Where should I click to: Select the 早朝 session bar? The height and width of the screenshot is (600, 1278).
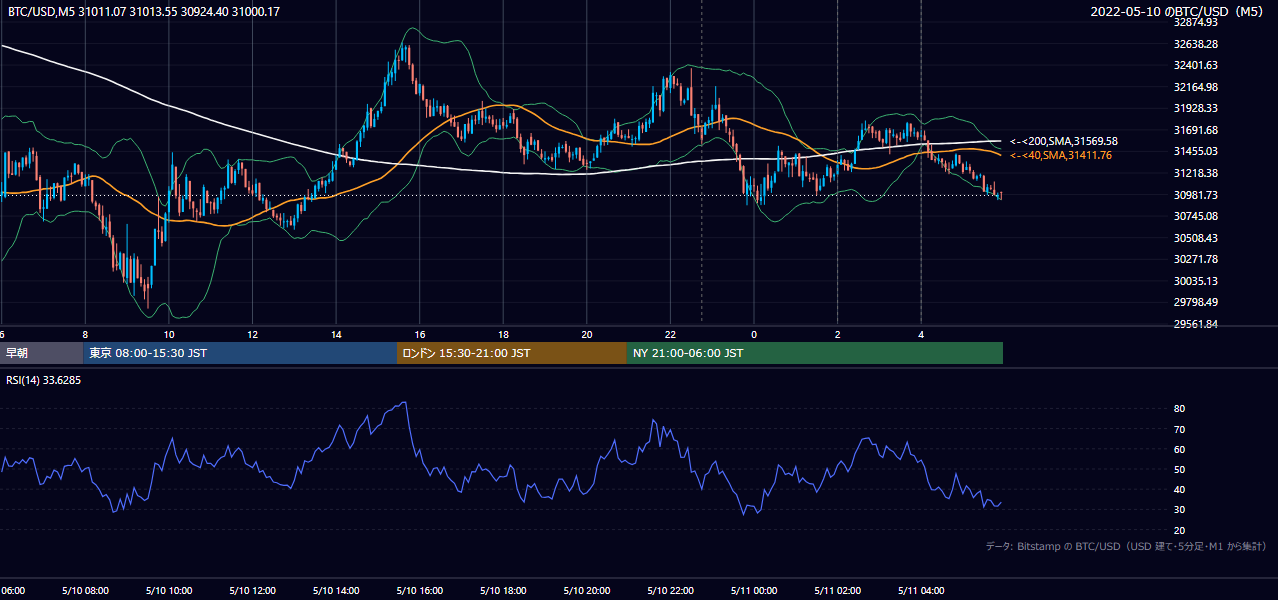coord(42,353)
